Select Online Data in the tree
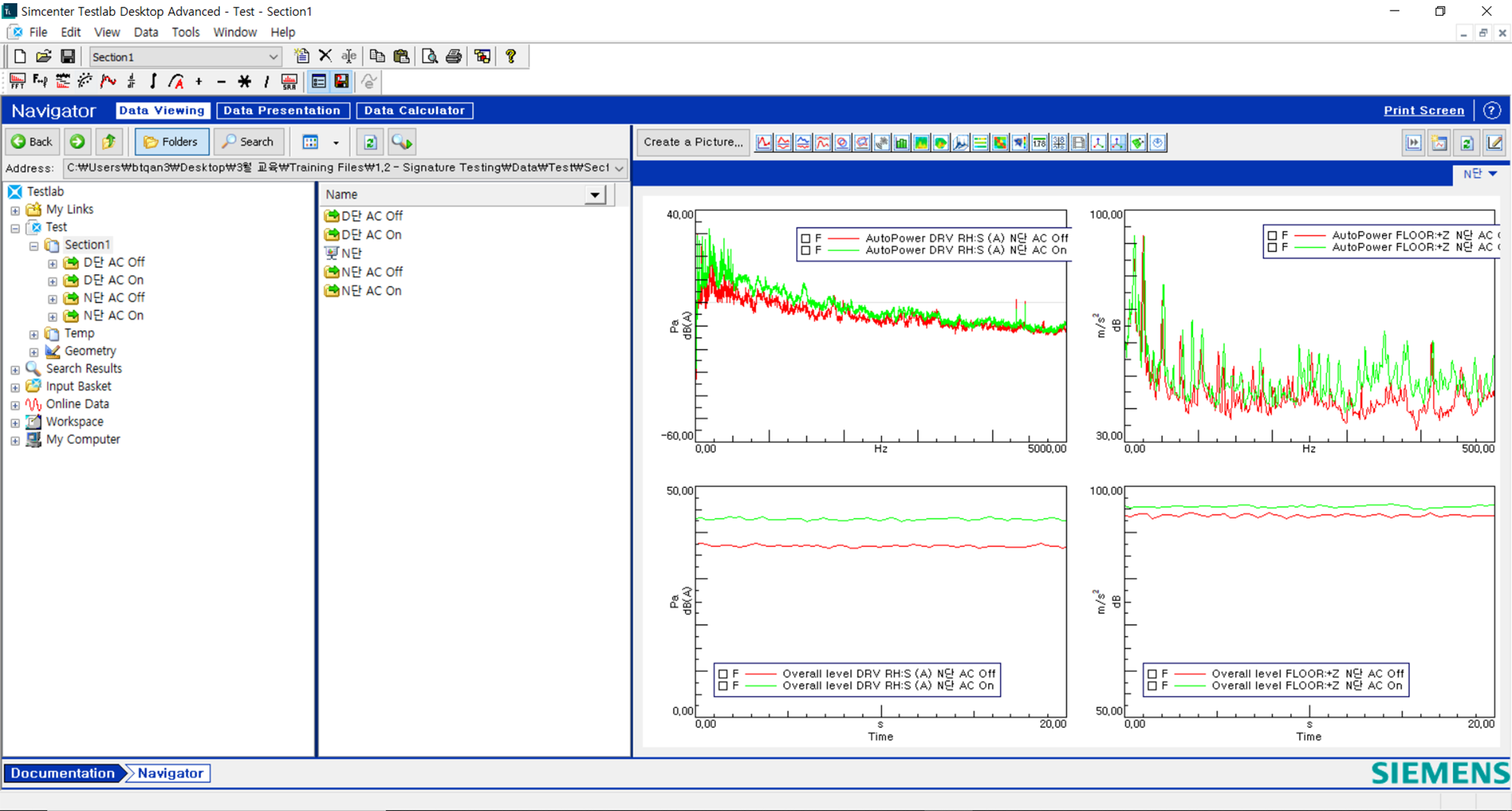This screenshot has width=1512, height=811. 77,404
